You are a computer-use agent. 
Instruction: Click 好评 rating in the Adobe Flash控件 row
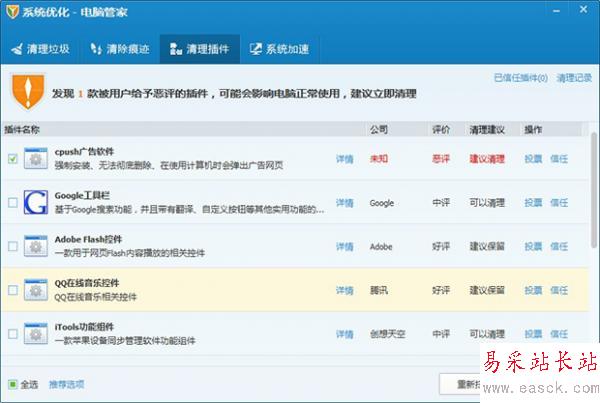coord(441,246)
